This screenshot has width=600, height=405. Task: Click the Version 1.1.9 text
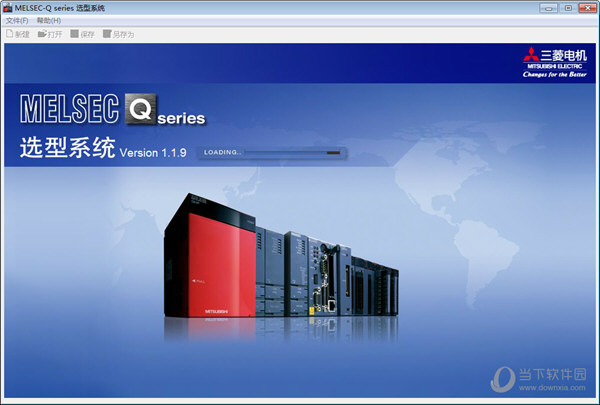tap(153, 153)
